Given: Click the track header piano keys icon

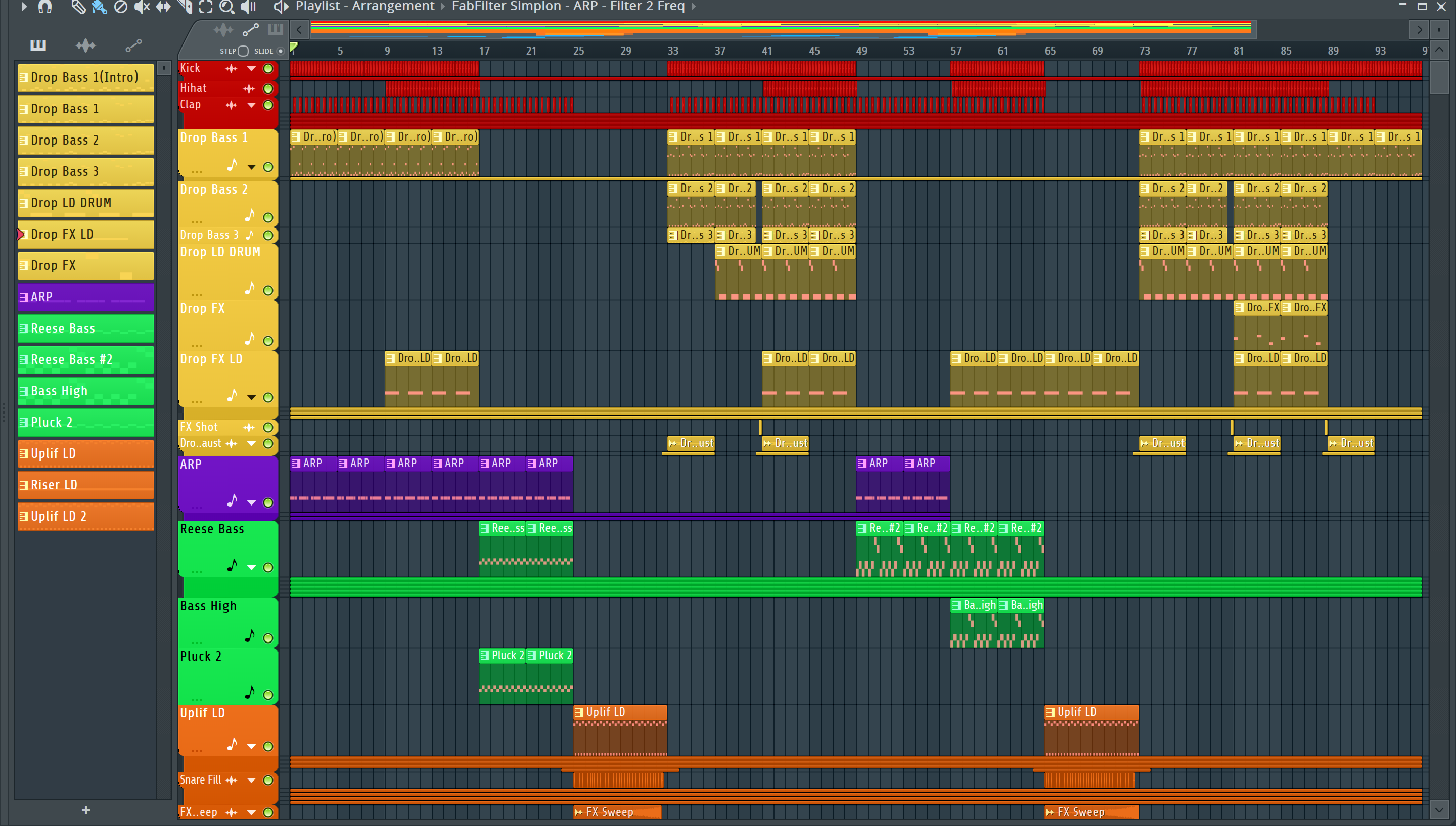Looking at the screenshot, I should point(275,29).
